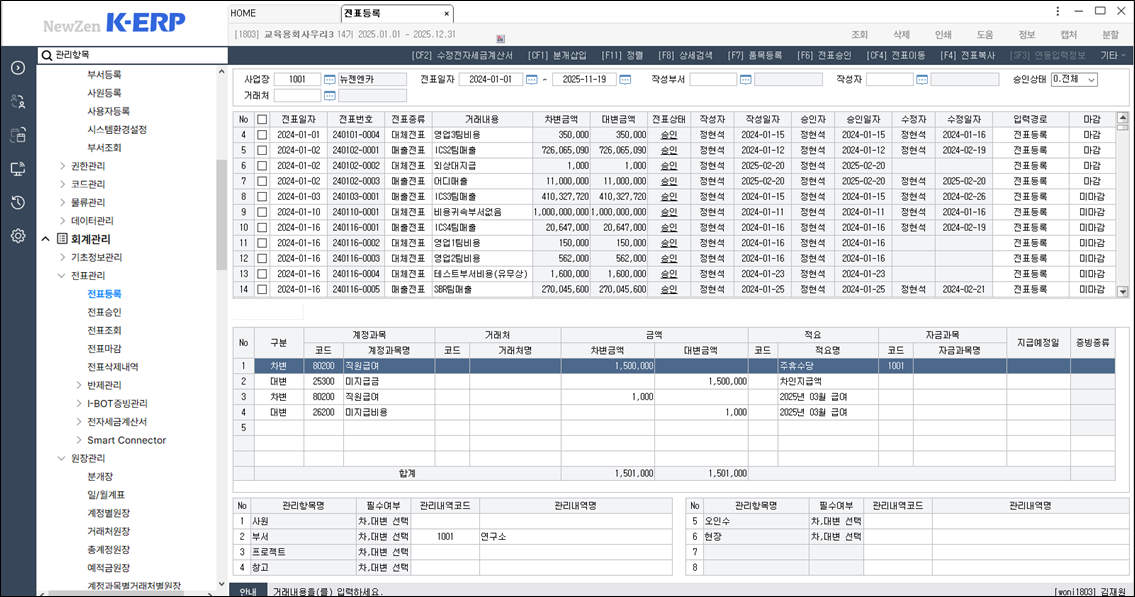1135x597 pixels.
Task: Click the 조회 button in top toolbar
Action: [x=859, y=34]
